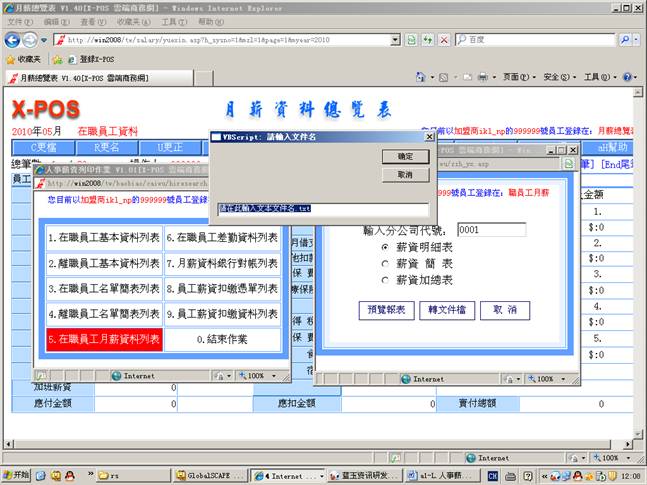Select the 薪資加總表 radio option
The width and height of the screenshot is (647, 485).
[384, 280]
